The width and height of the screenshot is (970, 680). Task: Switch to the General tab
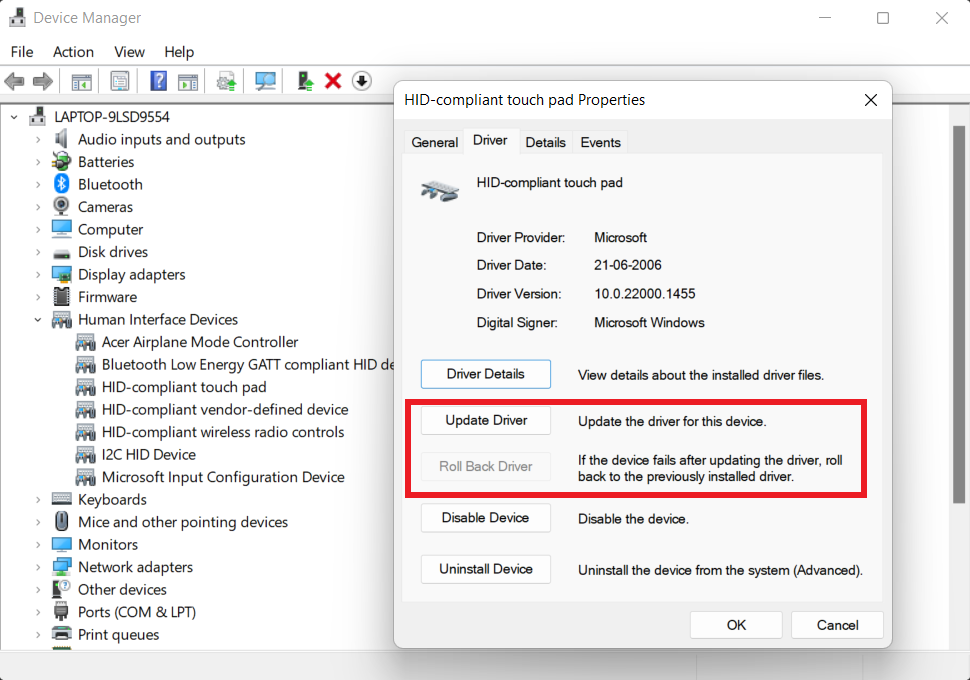click(x=434, y=142)
